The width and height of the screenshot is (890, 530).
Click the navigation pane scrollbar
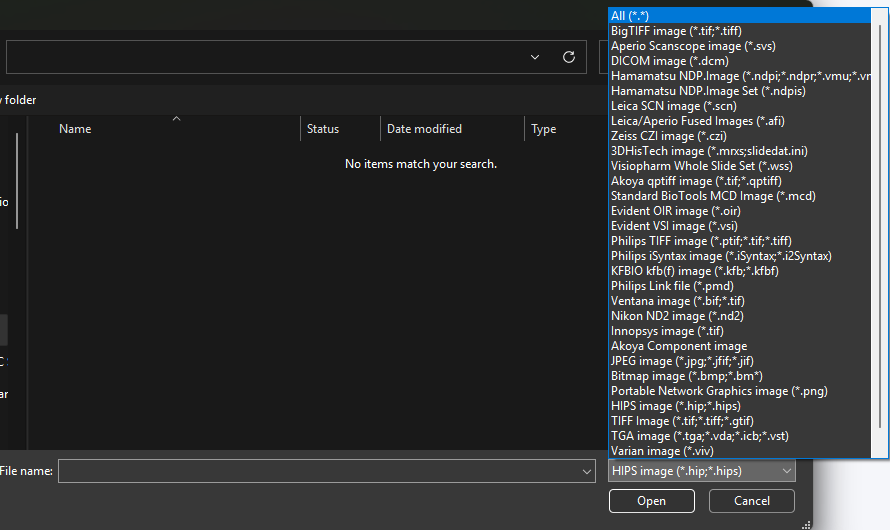(x=17, y=181)
